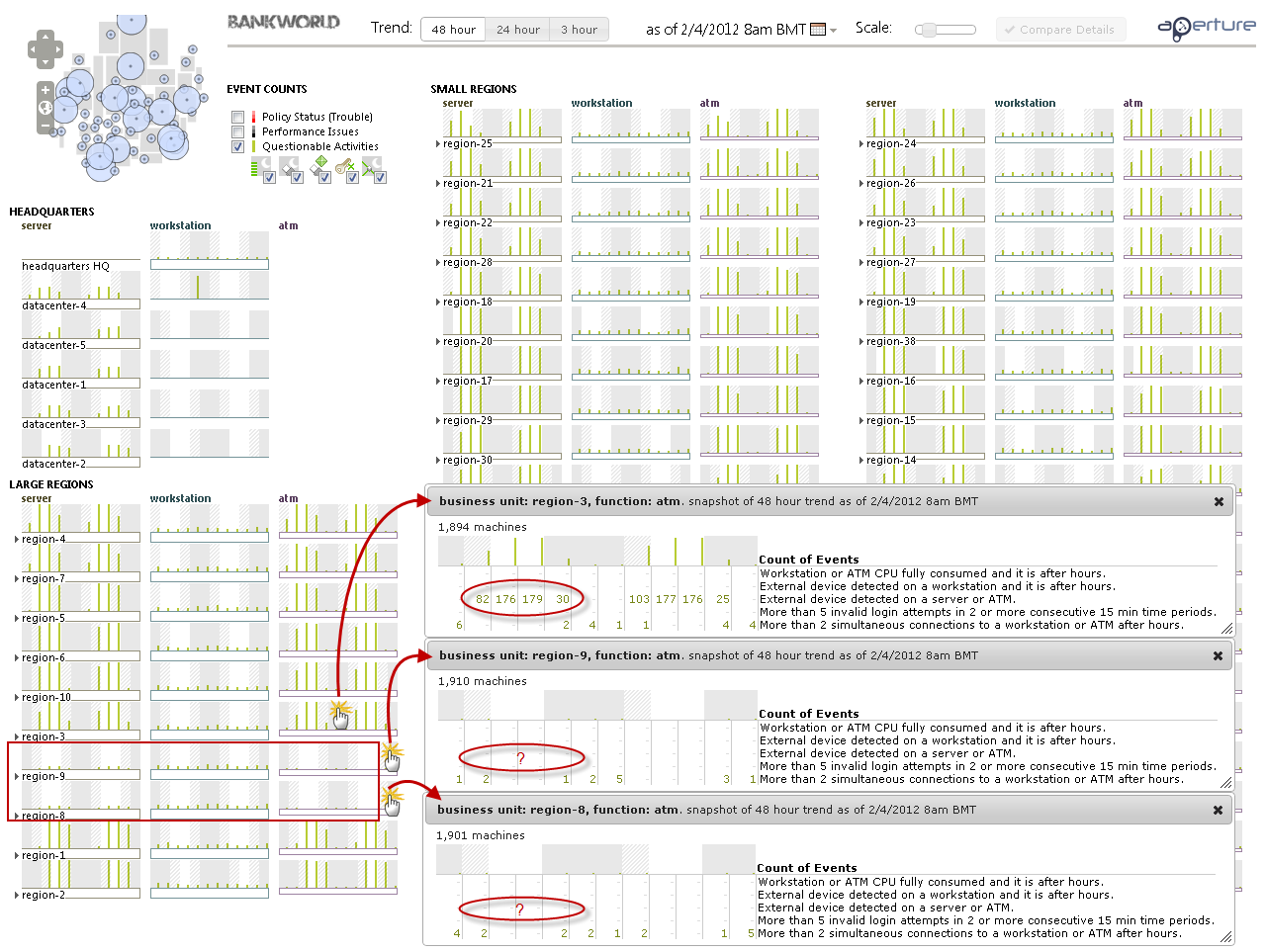Zoom out the map with the minus button
1266x952 pixels.
pyautogui.click(x=45, y=126)
